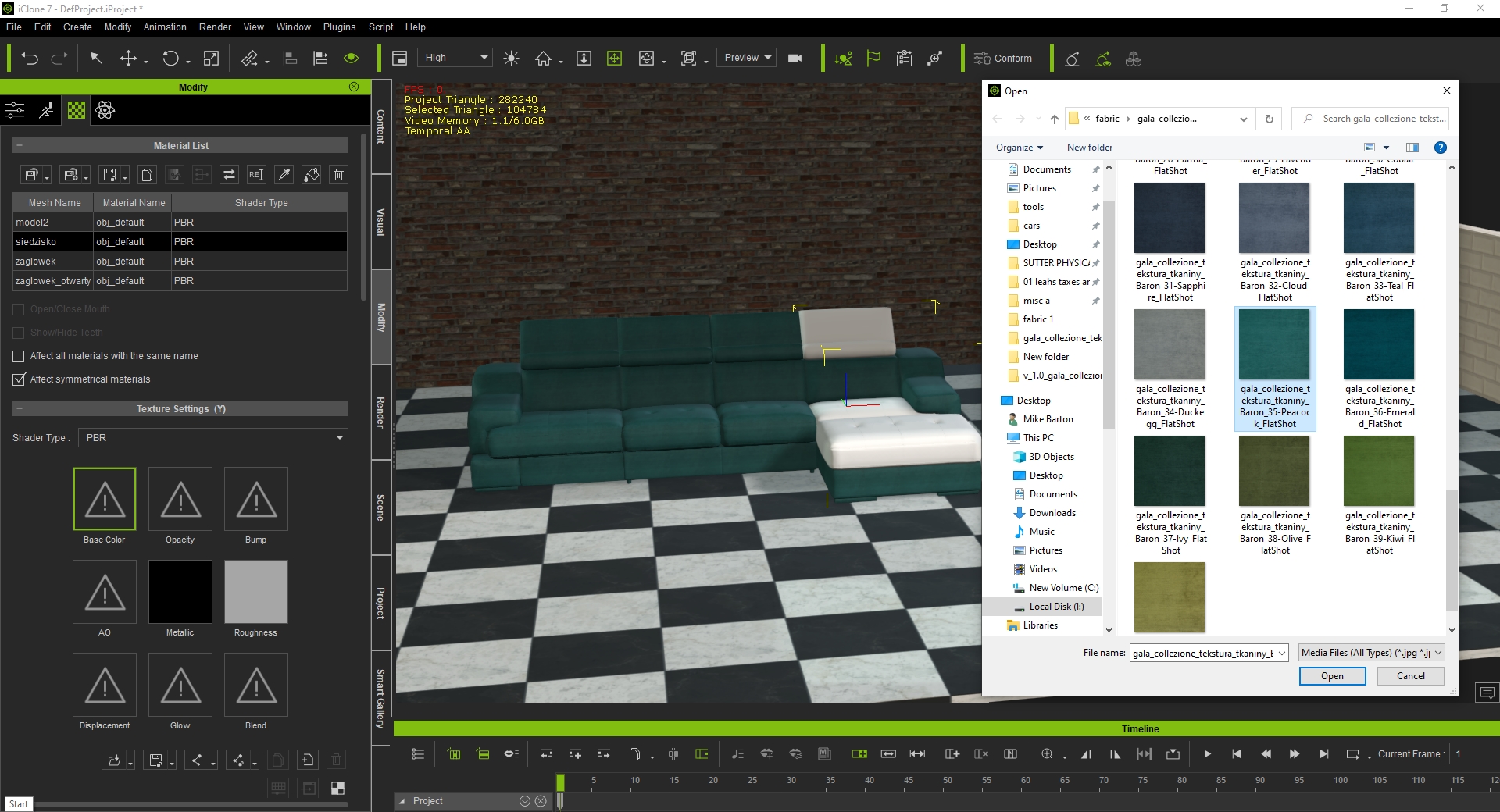Screen dimensions: 1500x812
Task: Expand the File name history dropdown
Action: coord(1281,654)
